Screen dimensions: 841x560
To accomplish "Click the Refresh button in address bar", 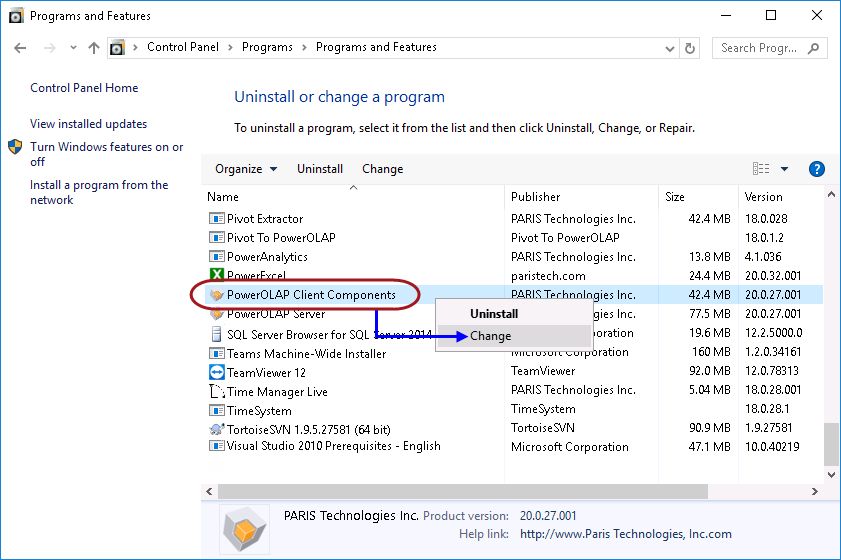I will point(690,48).
